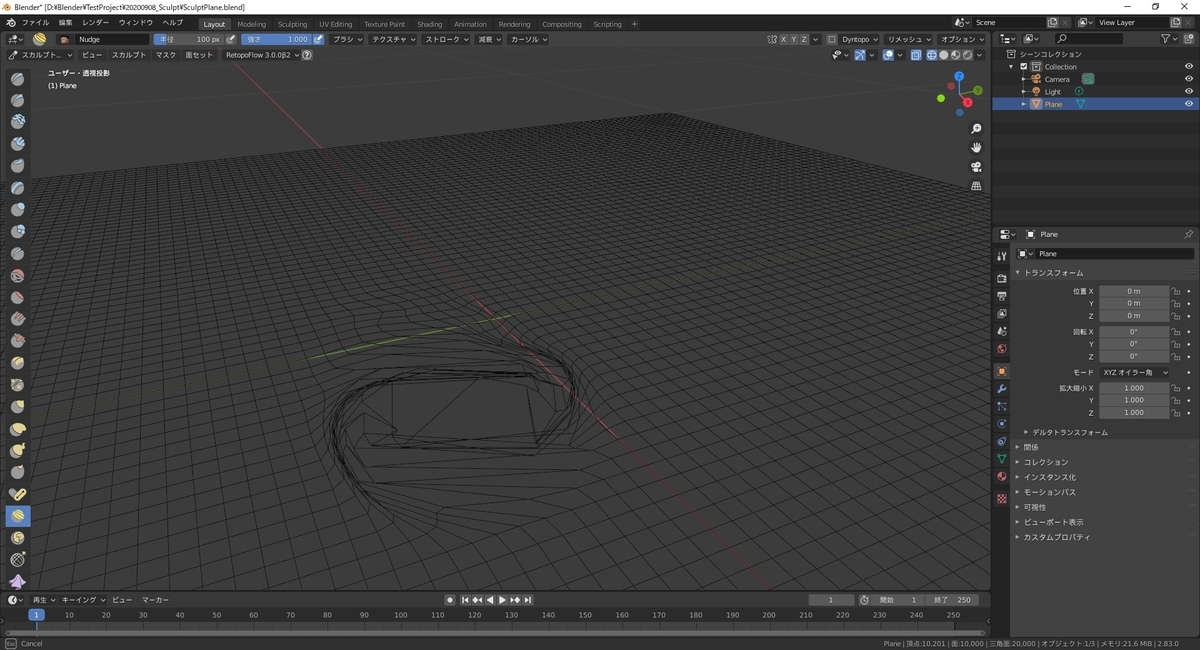Open the World properties tab icon

[1001, 349]
